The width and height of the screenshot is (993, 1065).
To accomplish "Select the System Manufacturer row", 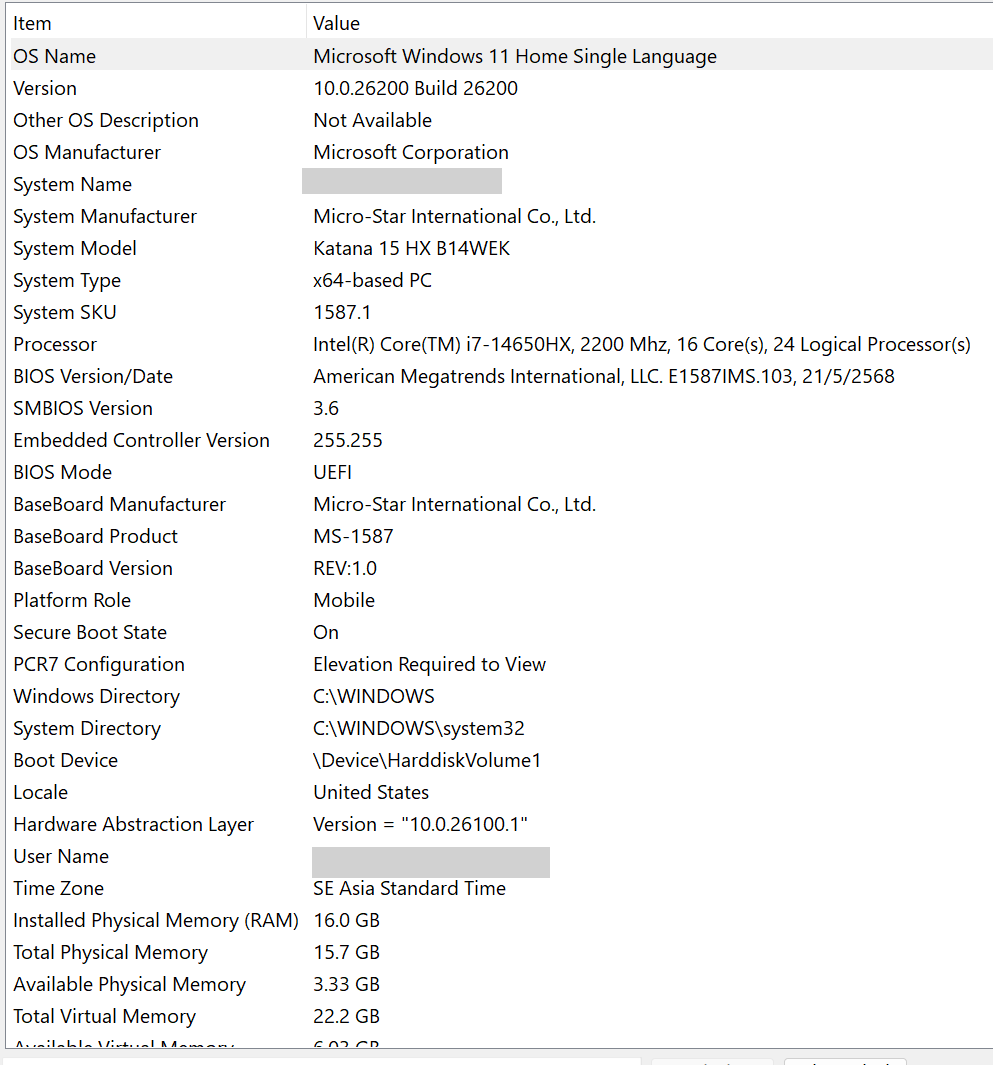I will [x=501, y=216].
